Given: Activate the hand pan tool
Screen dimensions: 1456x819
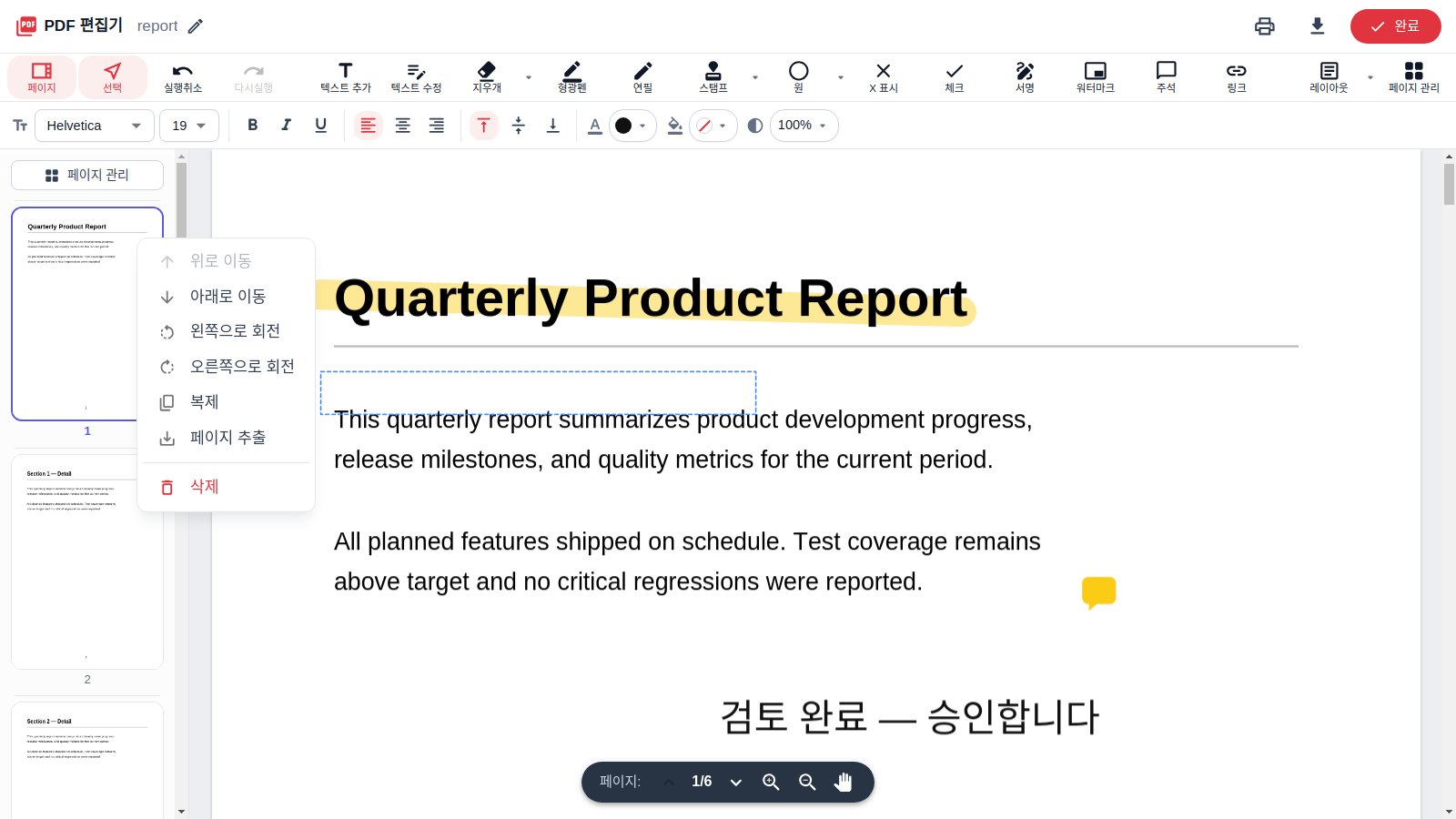Looking at the screenshot, I should pos(844,782).
